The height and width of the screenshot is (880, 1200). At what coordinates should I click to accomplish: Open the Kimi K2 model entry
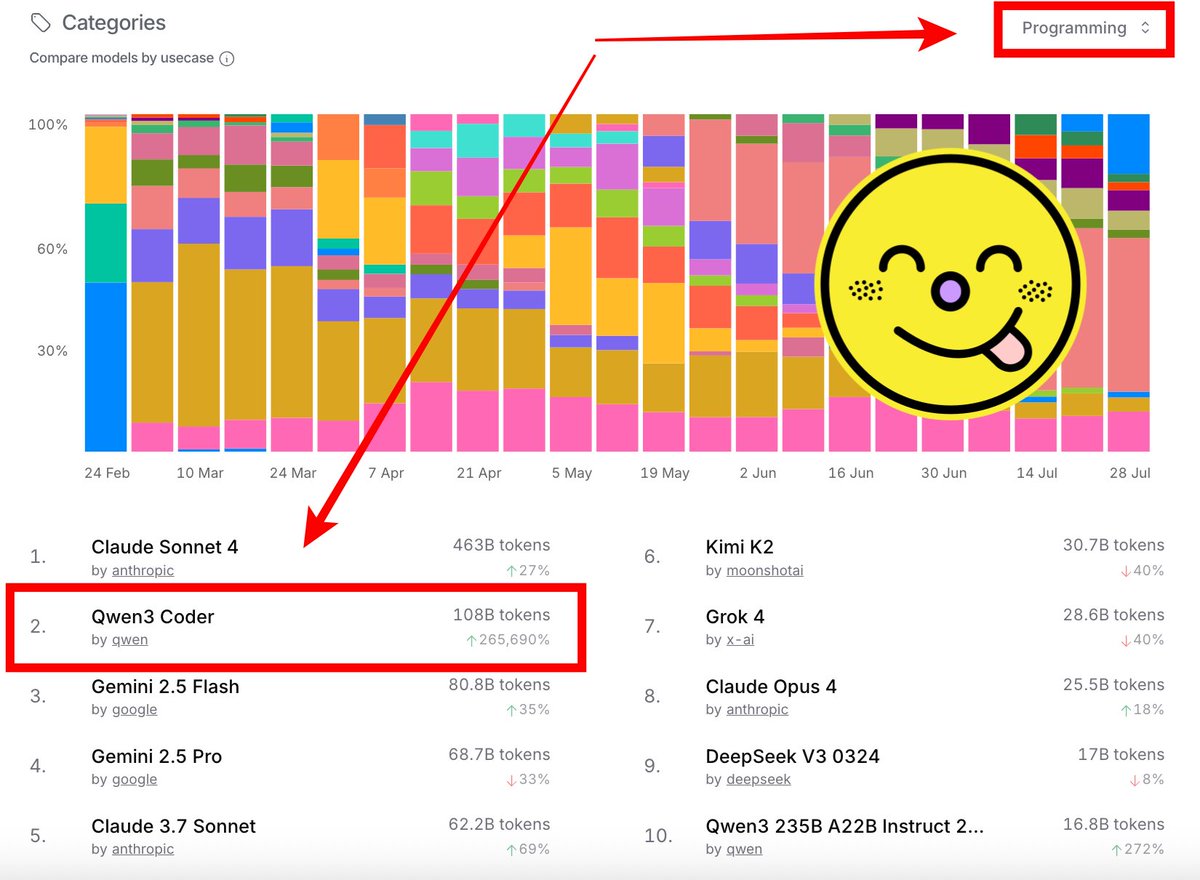coord(740,547)
